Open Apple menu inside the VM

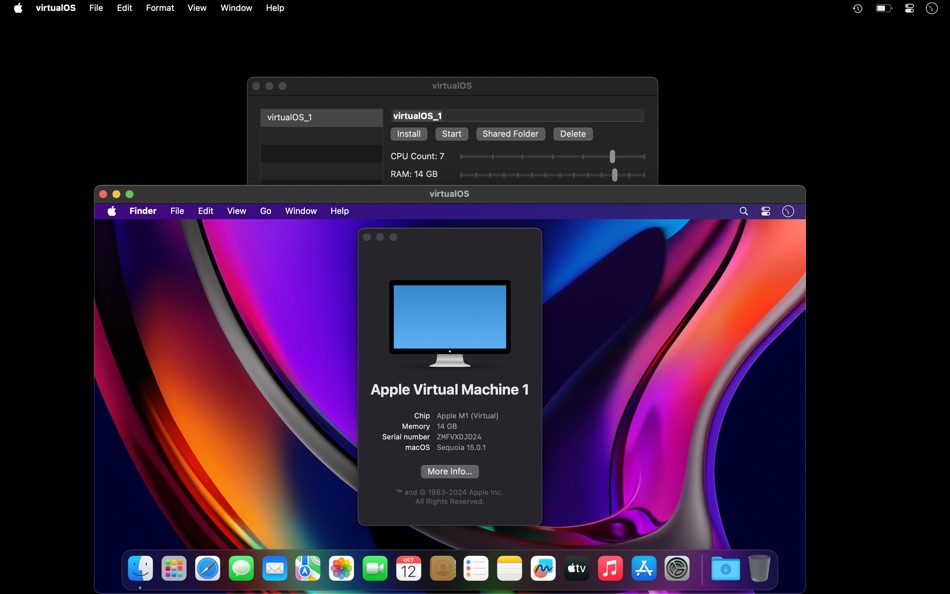111,211
